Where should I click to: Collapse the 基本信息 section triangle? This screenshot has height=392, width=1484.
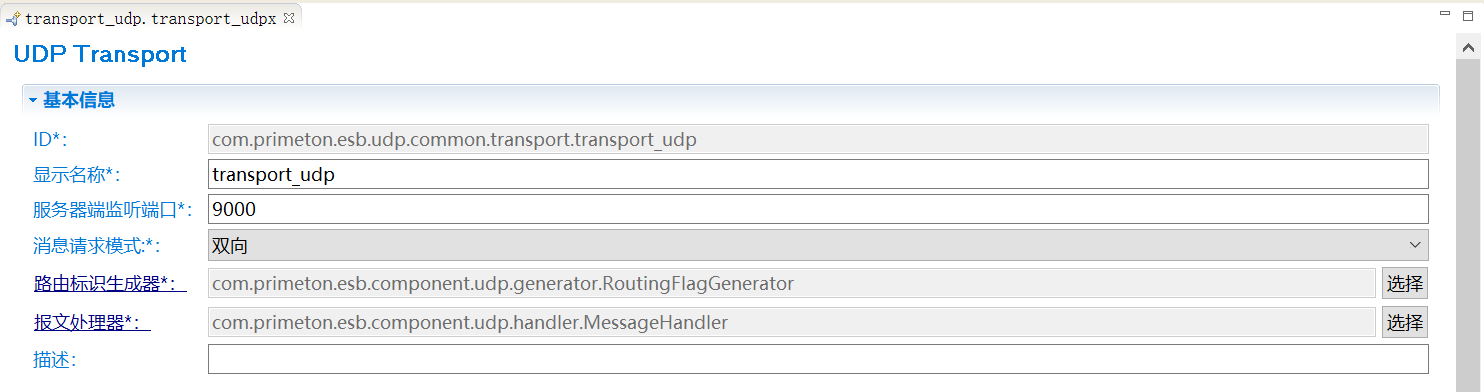[x=33, y=100]
